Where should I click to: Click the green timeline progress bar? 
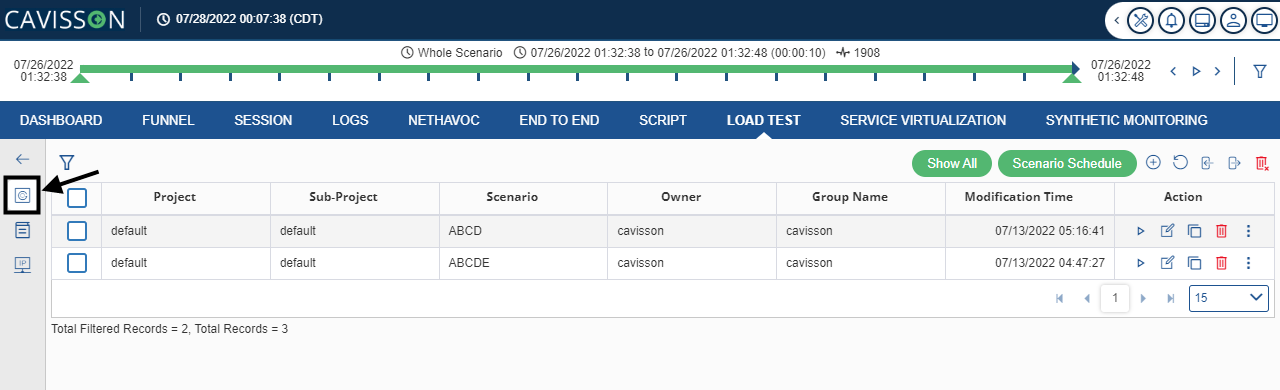point(578,69)
